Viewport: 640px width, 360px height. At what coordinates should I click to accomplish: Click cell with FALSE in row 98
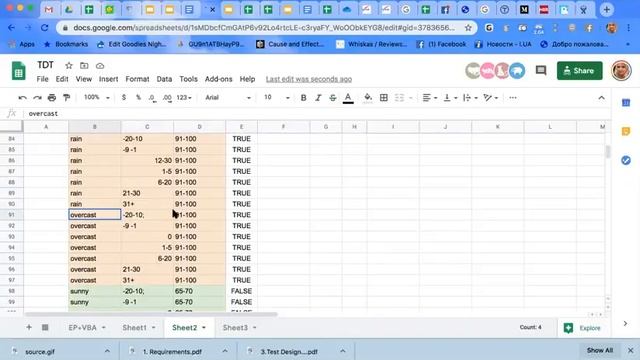(241, 291)
